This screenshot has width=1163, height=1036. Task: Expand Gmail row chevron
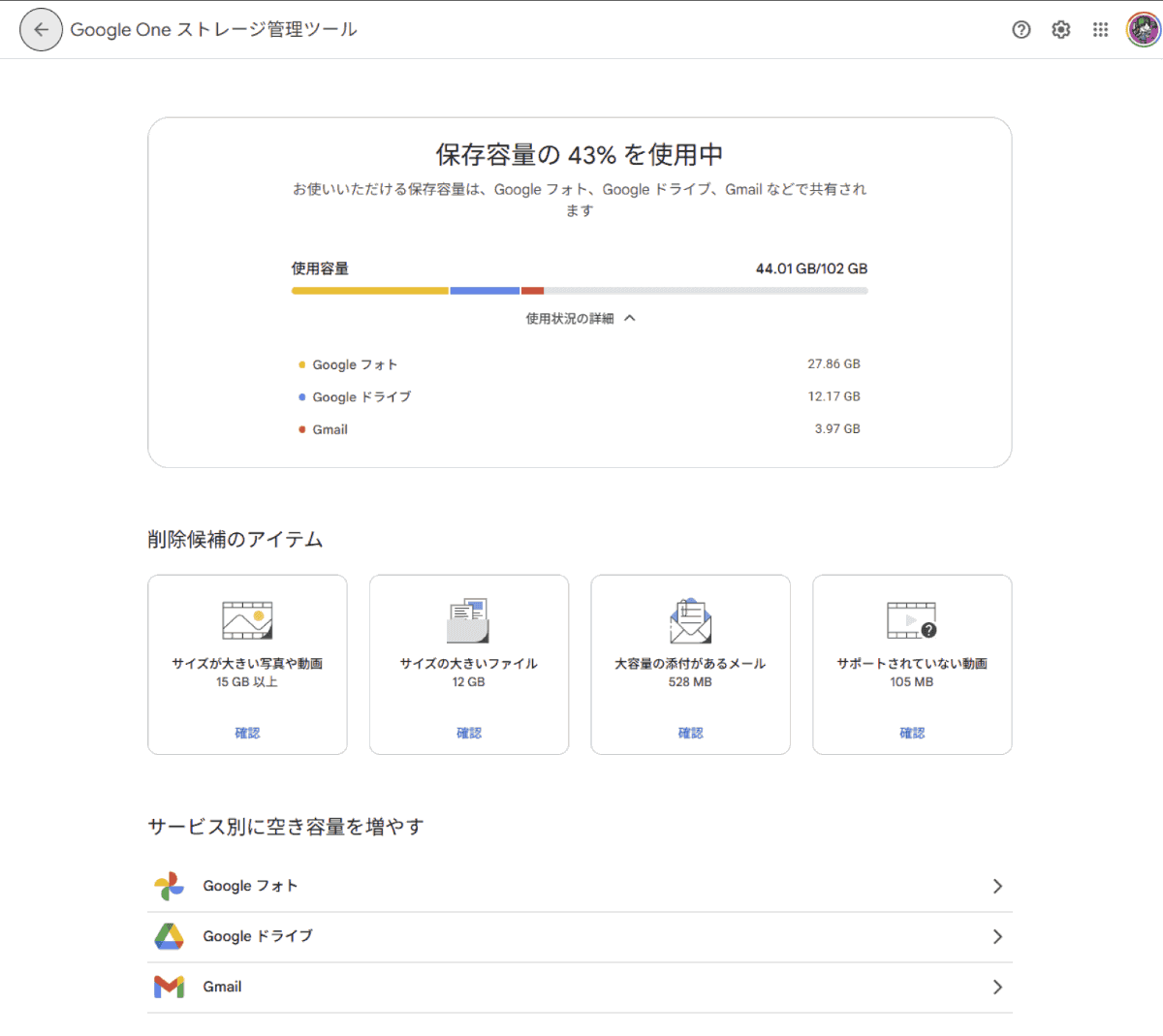click(x=997, y=987)
